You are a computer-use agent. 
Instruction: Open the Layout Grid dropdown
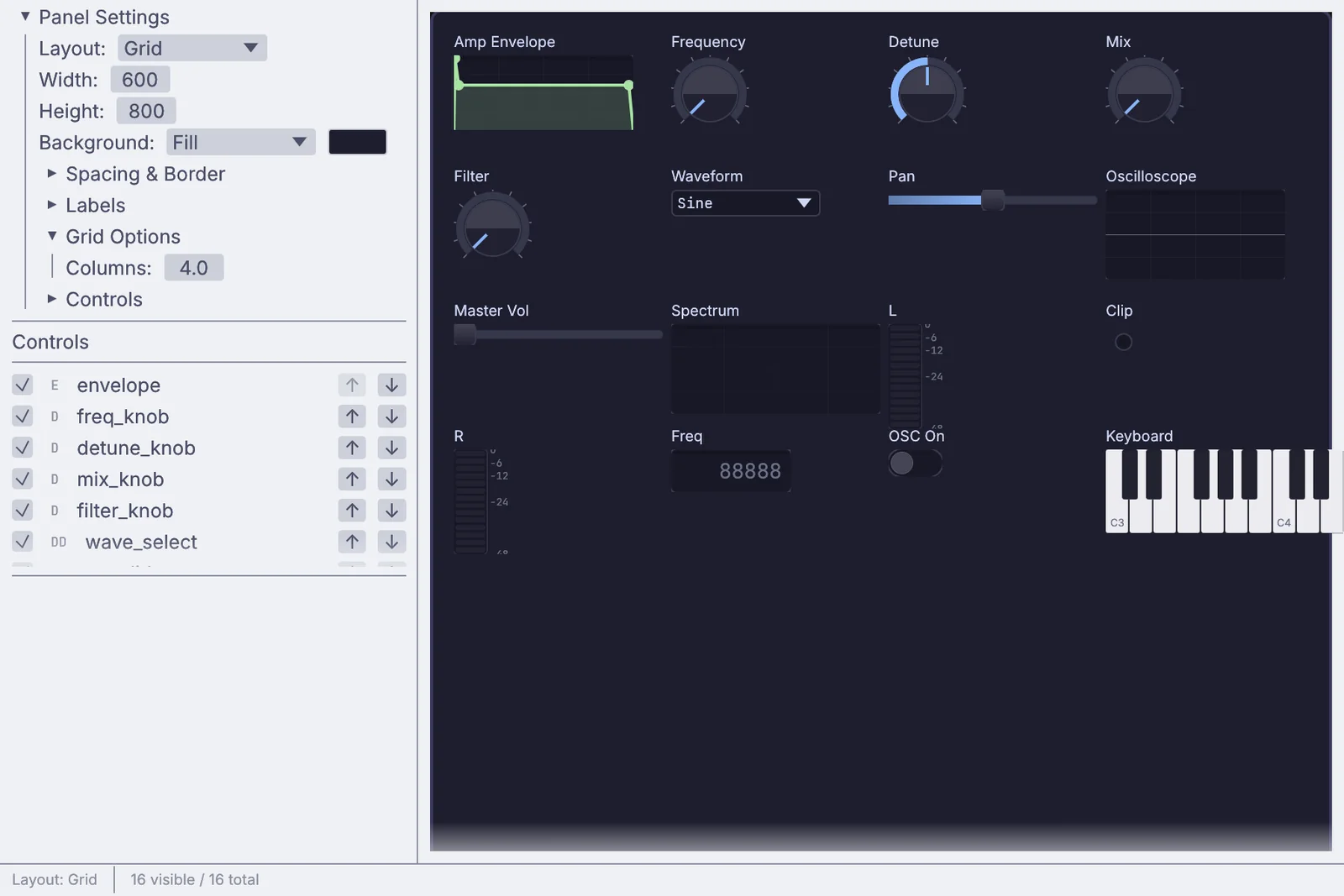click(192, 48)
